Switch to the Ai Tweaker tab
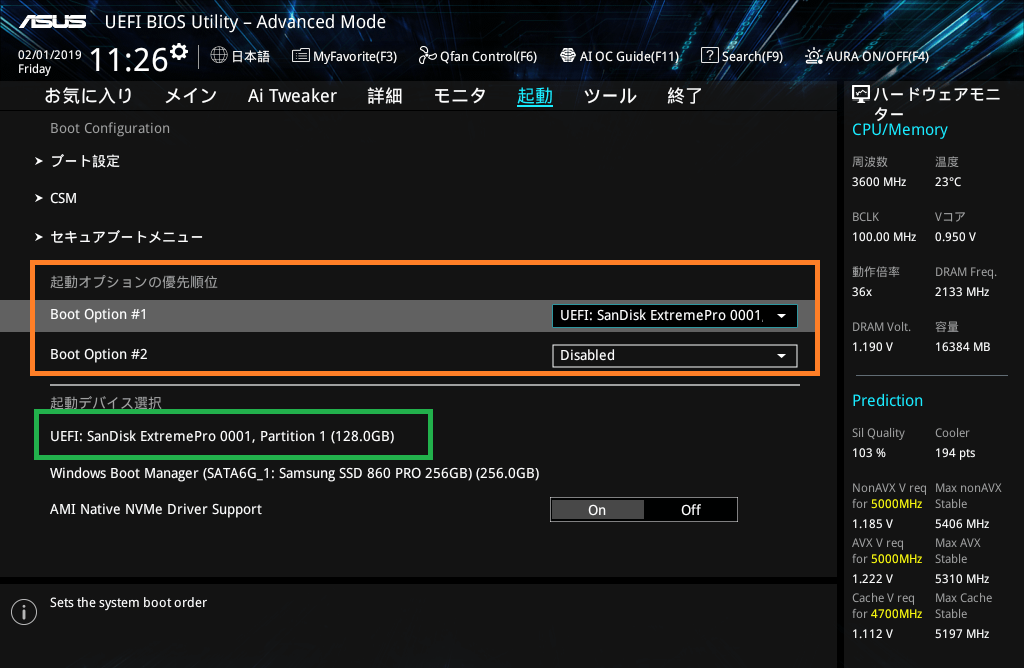Image resolution: width=1024 pixels, height=668 pixels. tap(292, 96)
